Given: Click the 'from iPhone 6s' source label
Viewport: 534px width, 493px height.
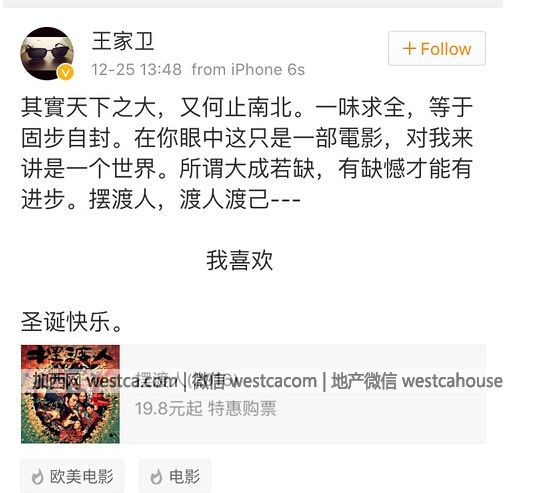Looking at the screenshot, I should 248,69.
